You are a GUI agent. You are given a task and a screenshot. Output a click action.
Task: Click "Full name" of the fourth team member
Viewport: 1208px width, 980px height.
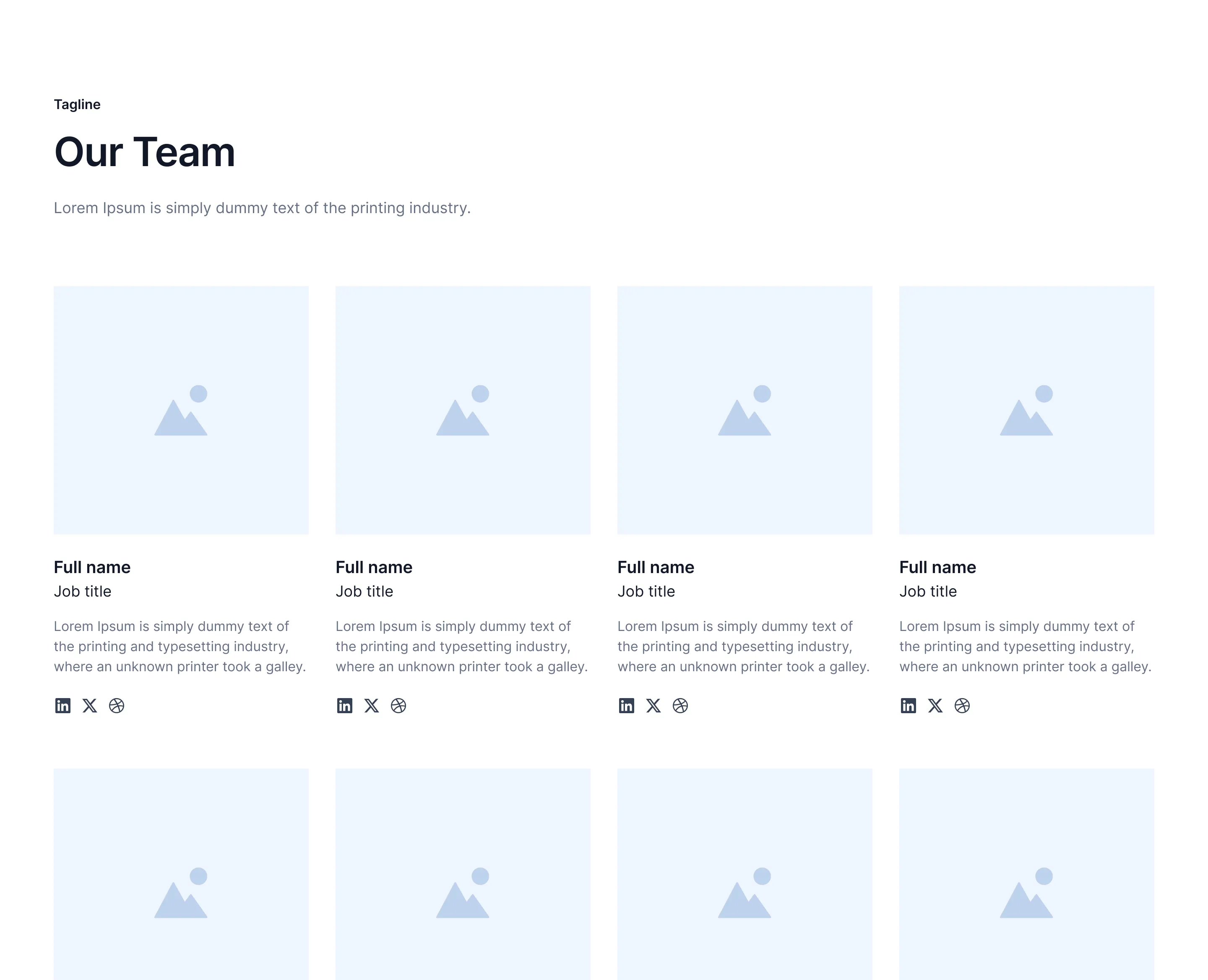click(x=937, y=567)
